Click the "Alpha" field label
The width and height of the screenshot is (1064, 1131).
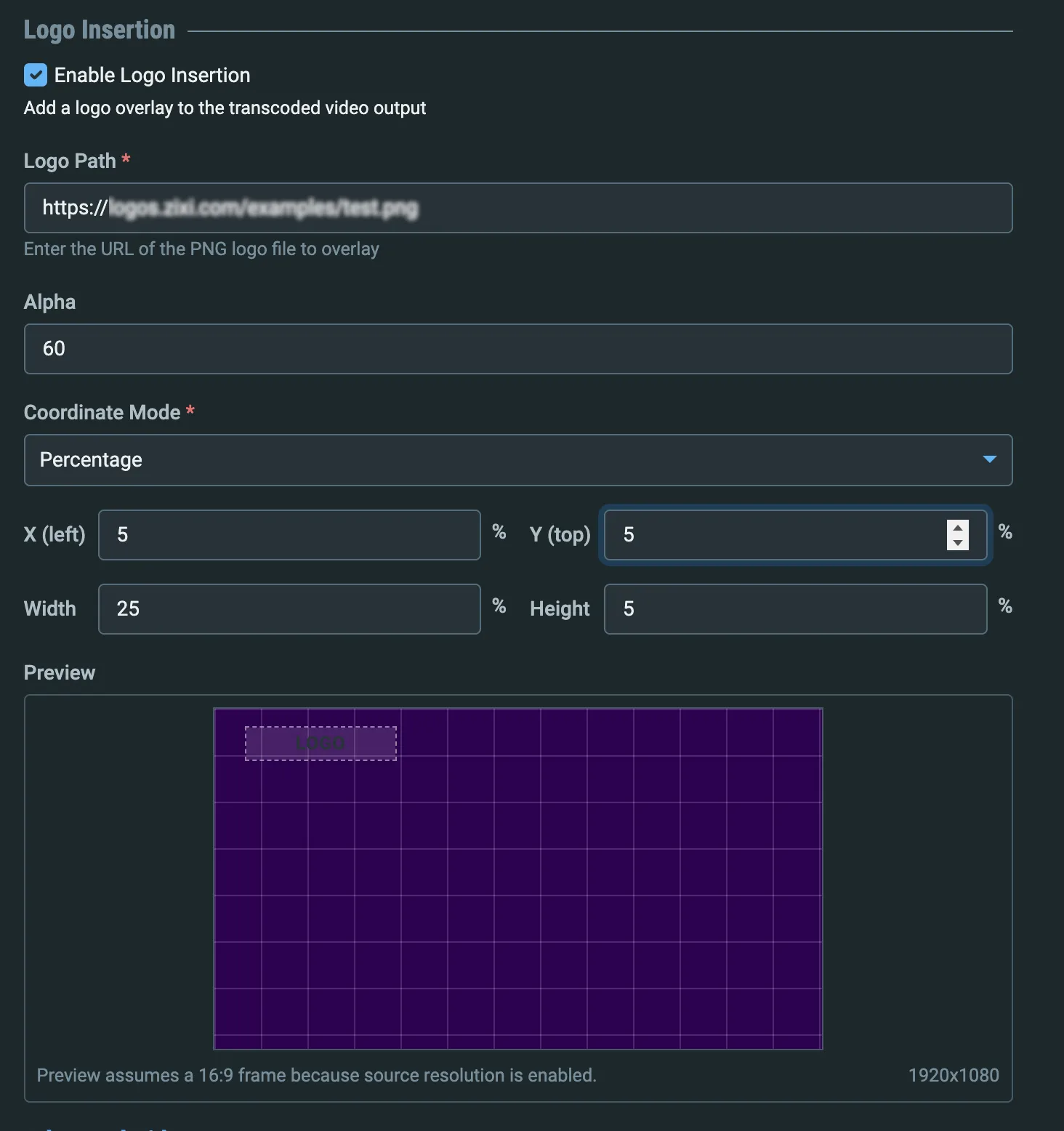(49, 302)
